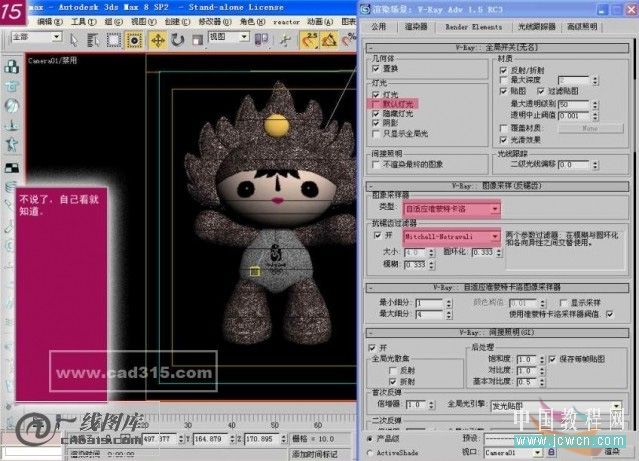Click the reactor Rigid Body Collection icon
This screenshot has width=639, height=461.
click(x=12, y=66)
